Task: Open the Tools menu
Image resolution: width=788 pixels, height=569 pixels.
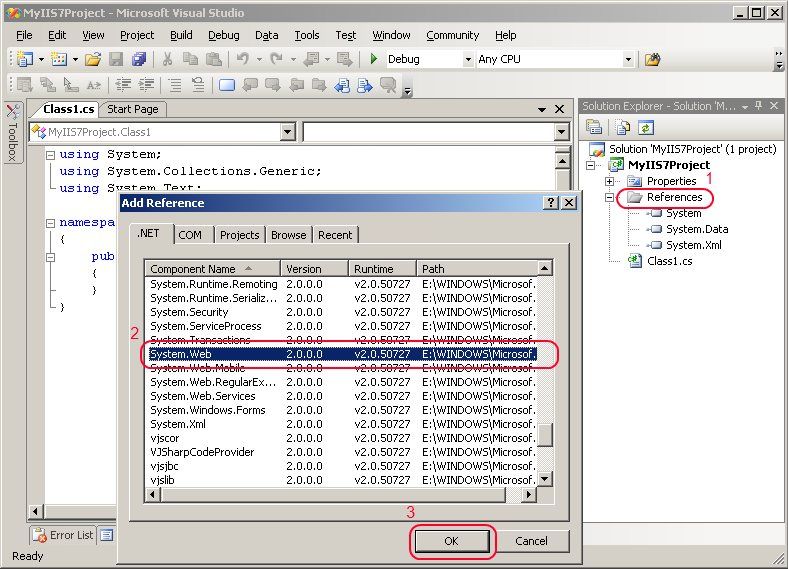Action: click(307, 35)
